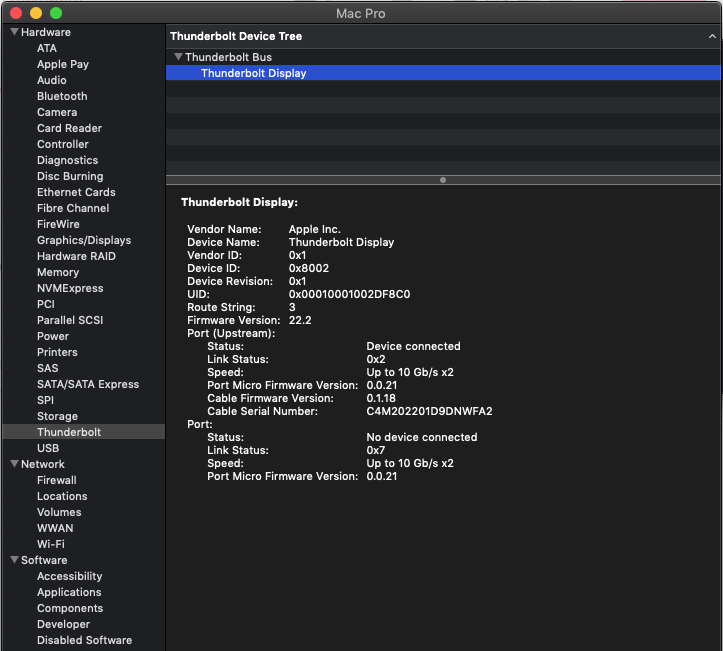Image resolution: width=723 pixels, height=651 pixels.
Task: View Components software section
Action: pyautogui.click(x=70, y=608)
